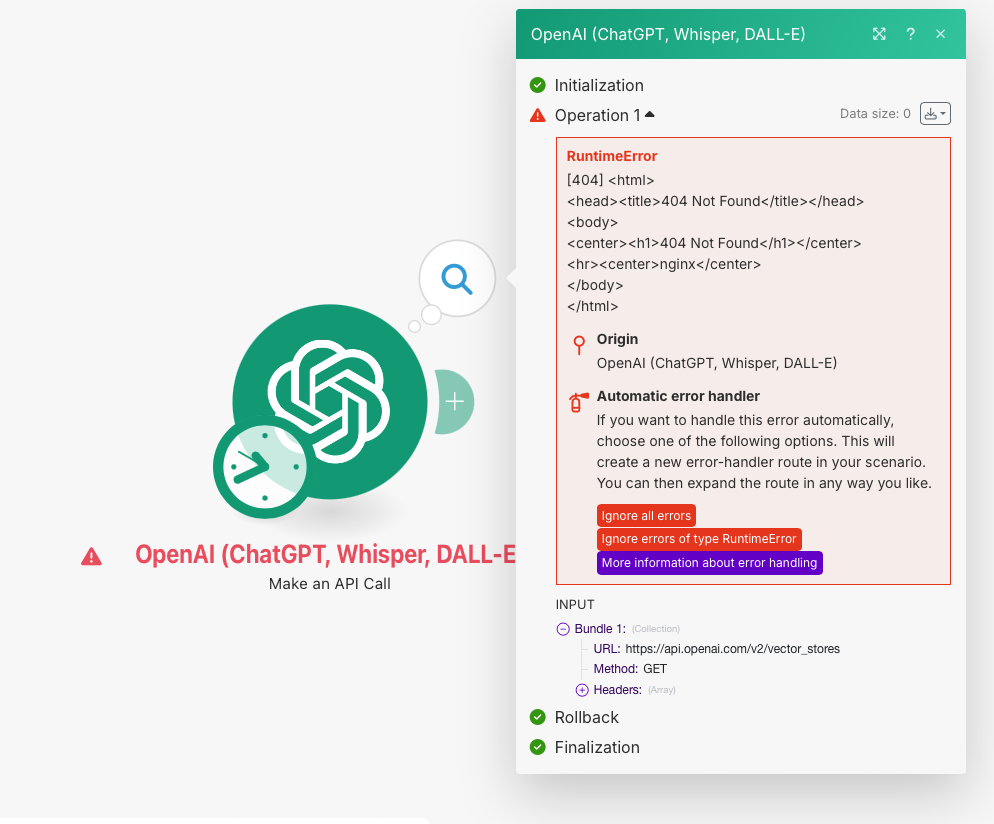Viewport: 994px width, 824px height.
Task: Click the Automatic error handler heading
Action: tap(678, 396)
